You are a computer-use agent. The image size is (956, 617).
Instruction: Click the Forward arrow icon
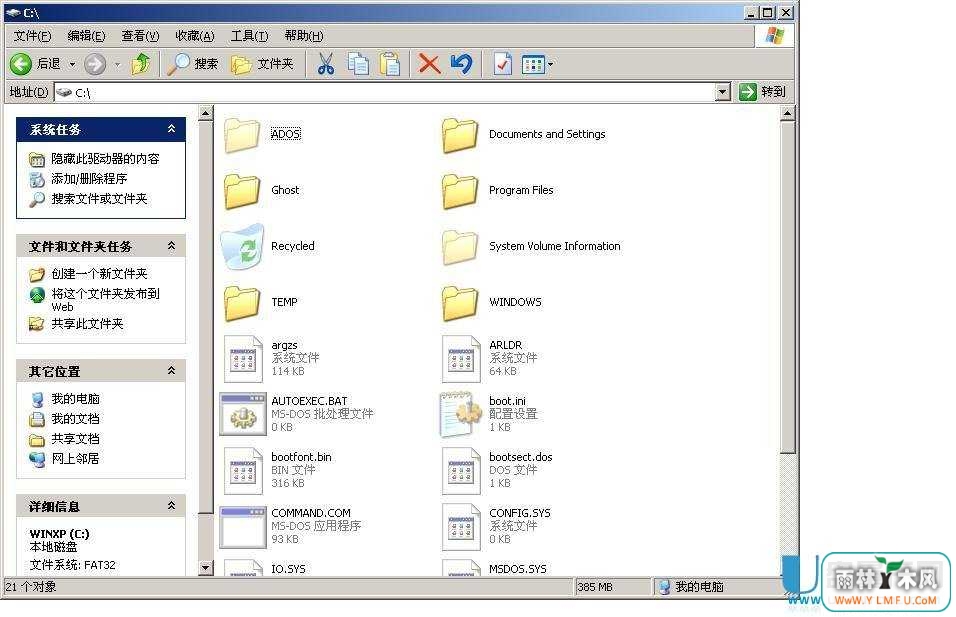click(95, 63)
